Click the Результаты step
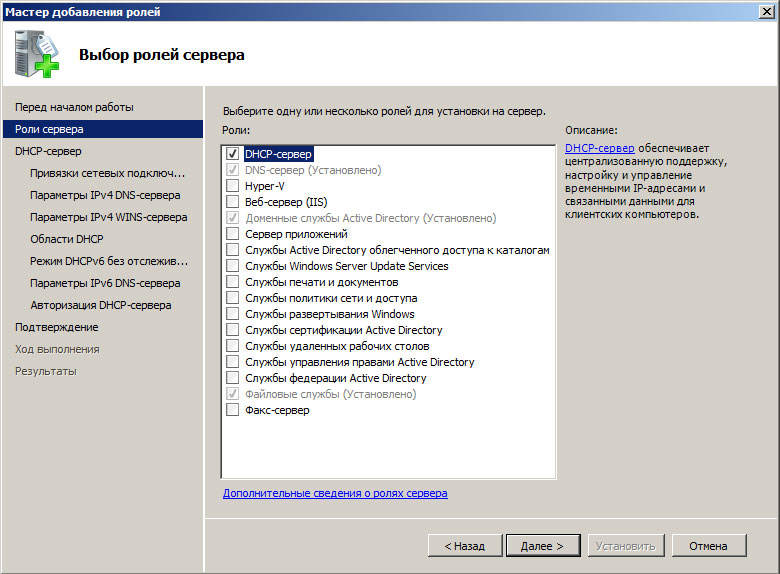 click(46, 371)
